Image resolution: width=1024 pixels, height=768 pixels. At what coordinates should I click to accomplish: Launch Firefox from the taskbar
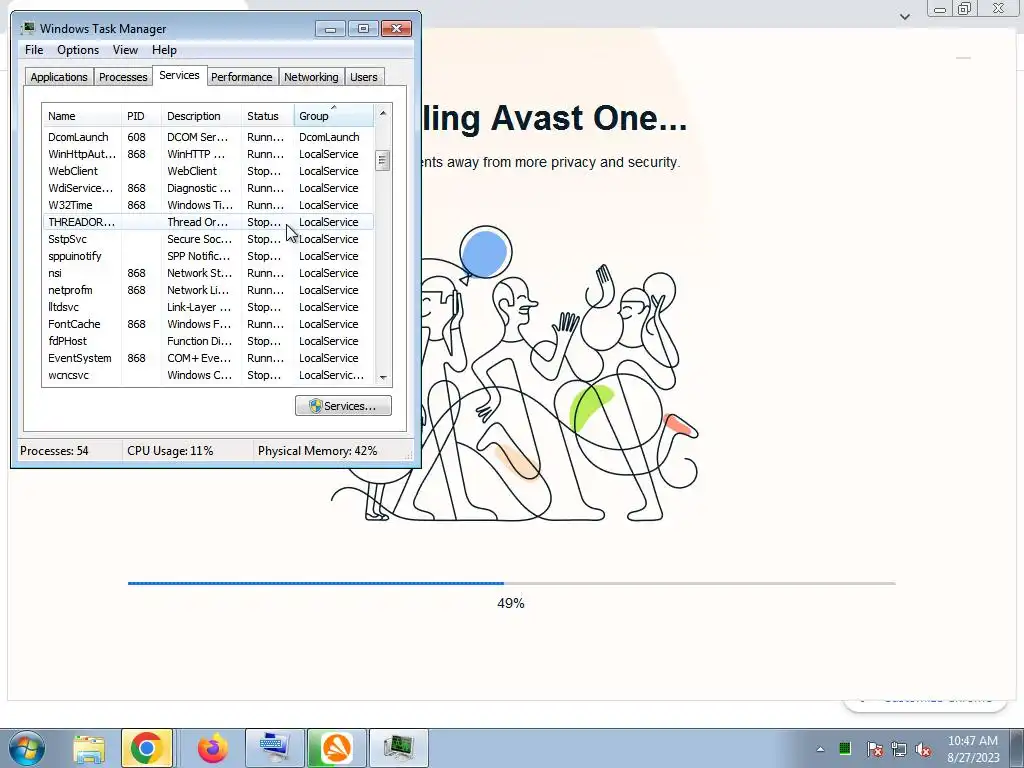click(x=213, y=748)
